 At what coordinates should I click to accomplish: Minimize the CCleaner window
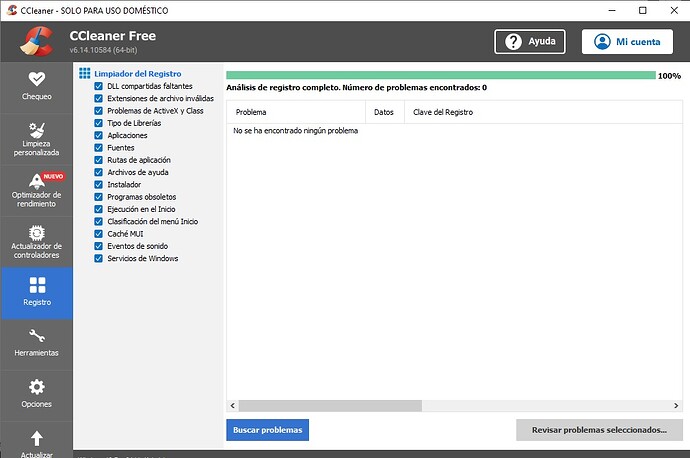[x=612, y=10]
